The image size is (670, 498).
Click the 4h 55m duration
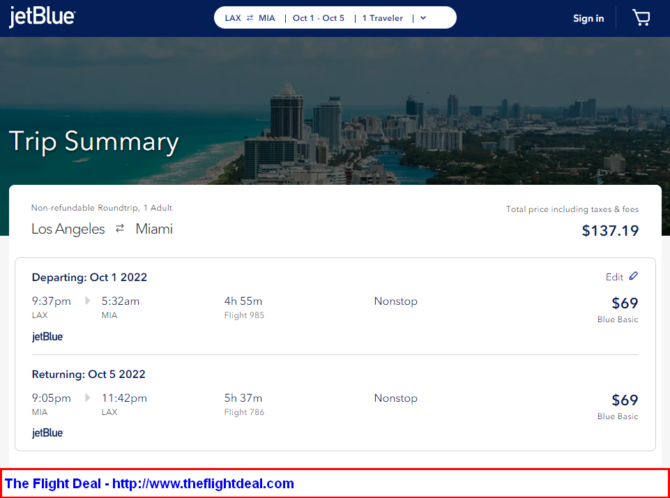(243, 301)
